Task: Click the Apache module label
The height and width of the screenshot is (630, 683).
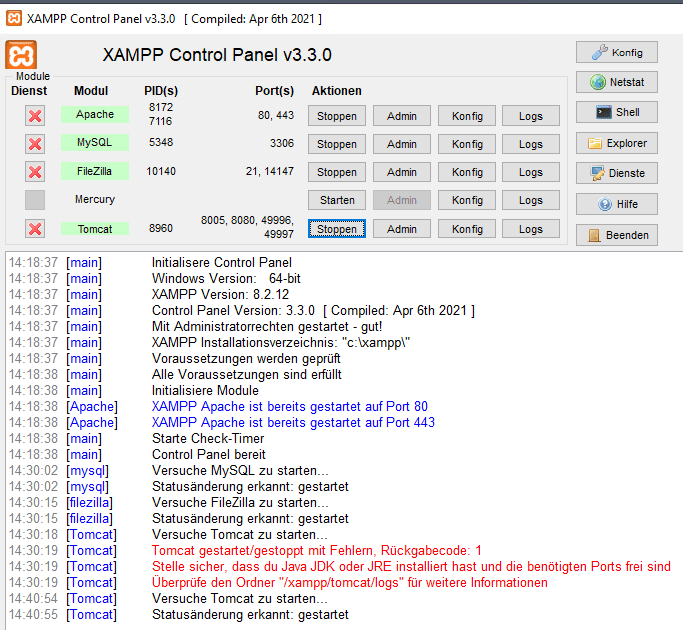Action: tap(95, 114)
